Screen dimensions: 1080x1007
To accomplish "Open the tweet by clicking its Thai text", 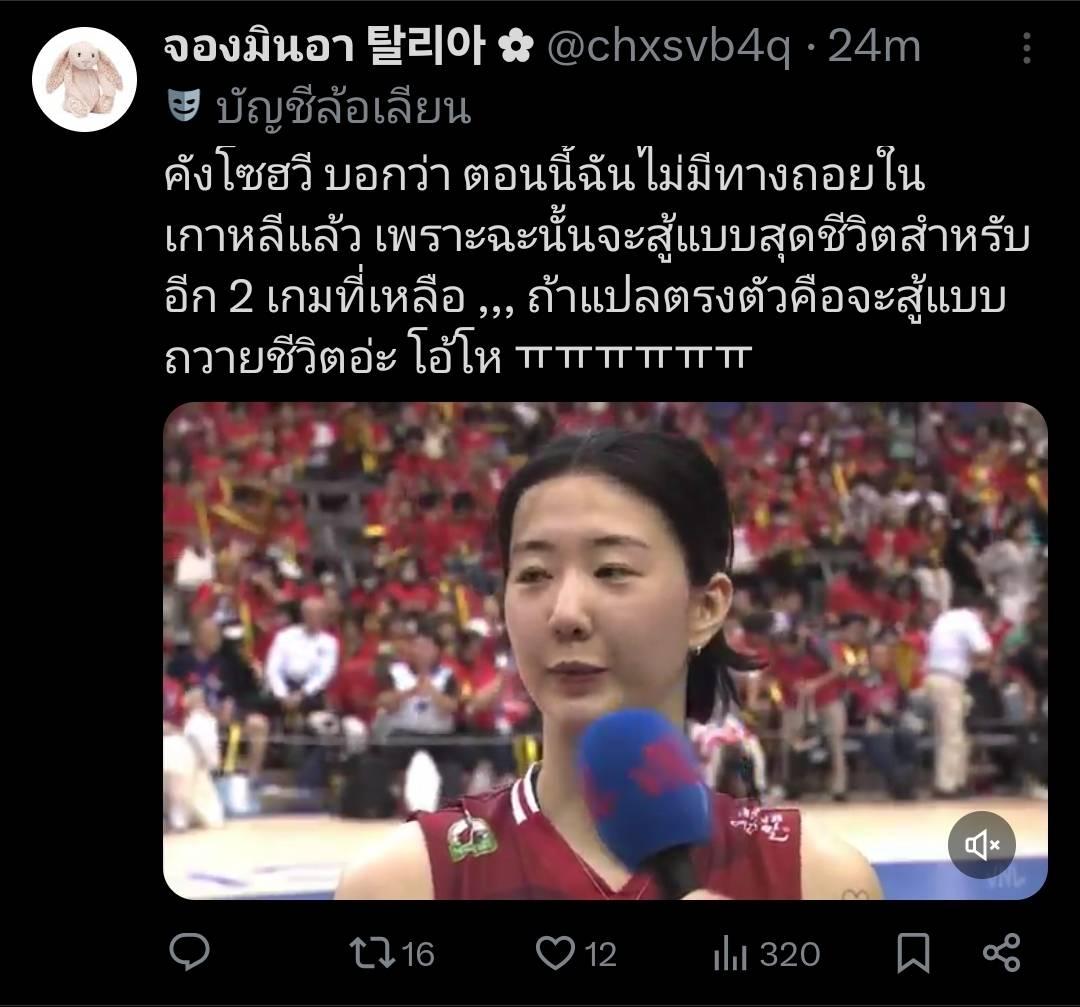I will click(x=596, y=267).
